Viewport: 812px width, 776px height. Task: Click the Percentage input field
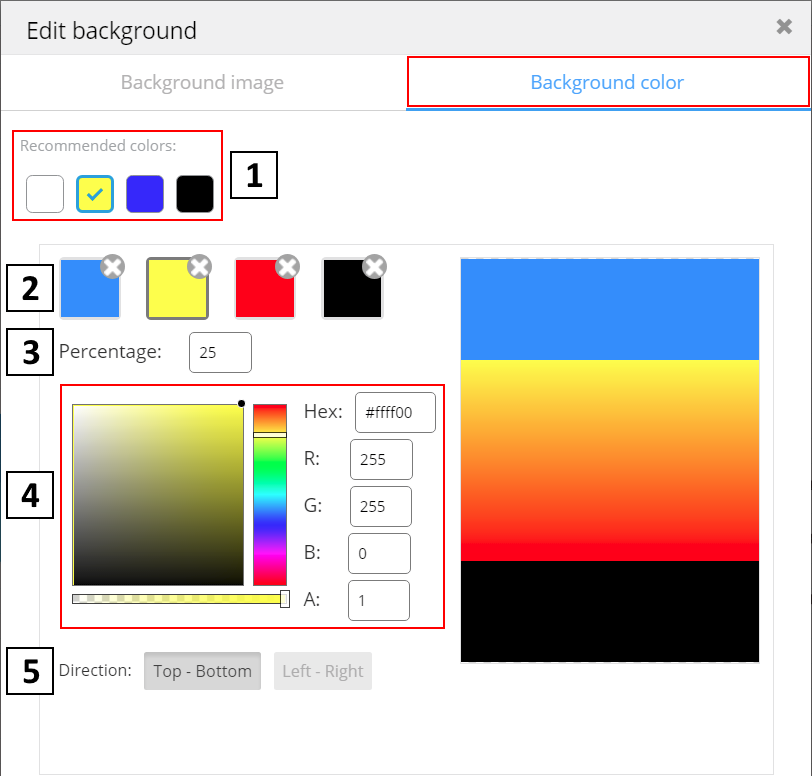click(x=220, y=353)
